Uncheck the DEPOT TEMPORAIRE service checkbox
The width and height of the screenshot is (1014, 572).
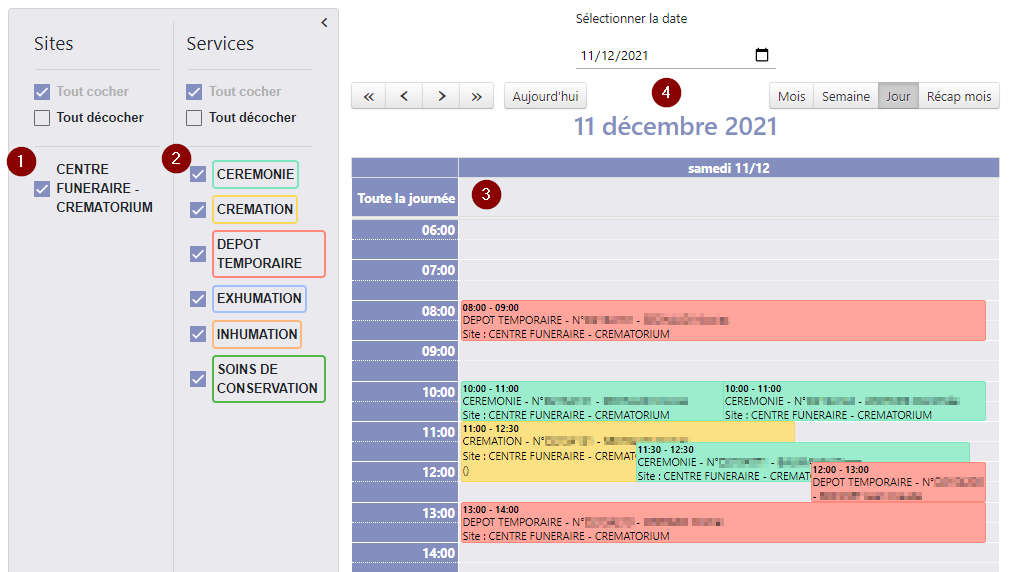pos(198,254)
